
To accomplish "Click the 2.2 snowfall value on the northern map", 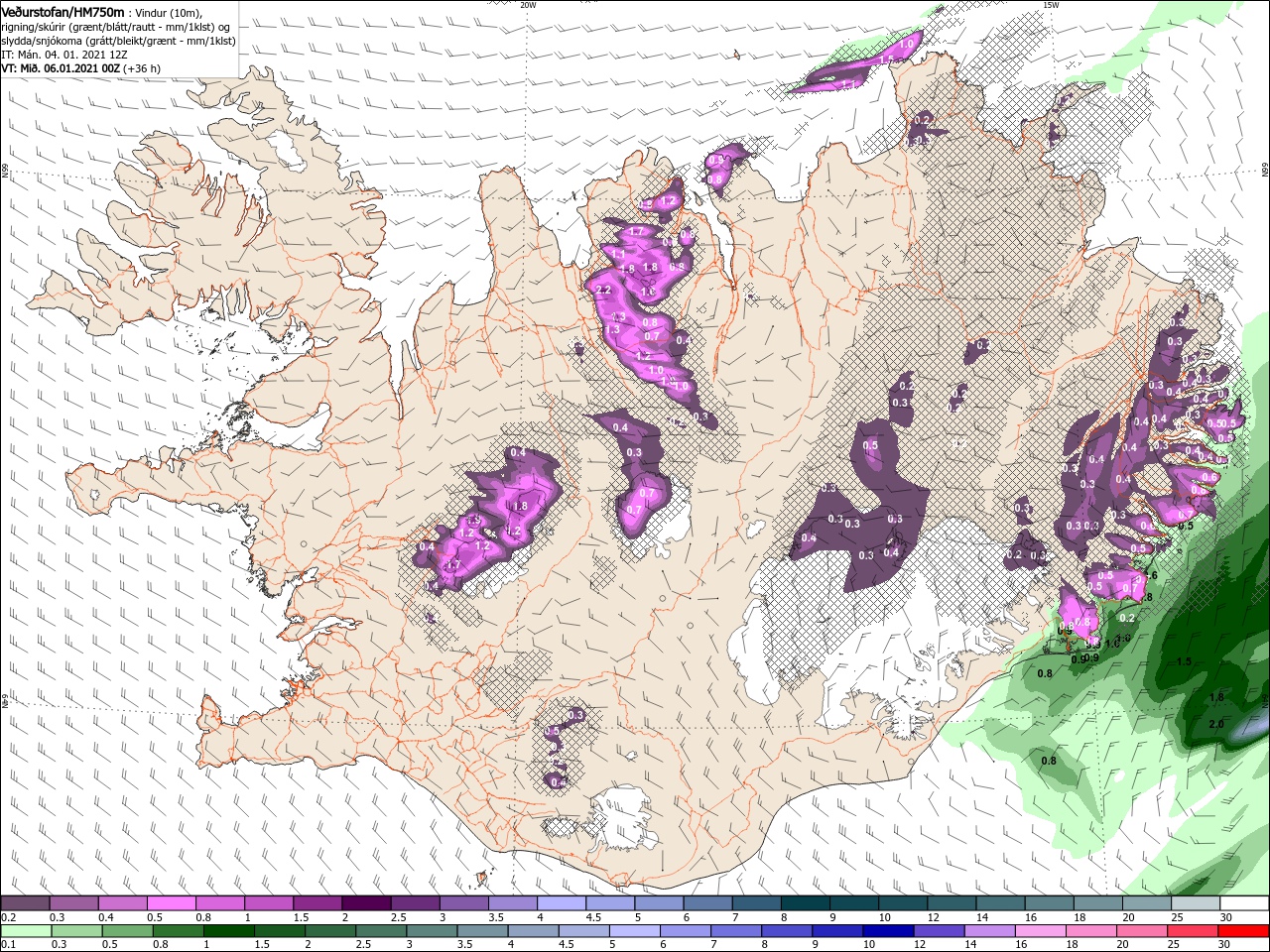I will (603, 290).
